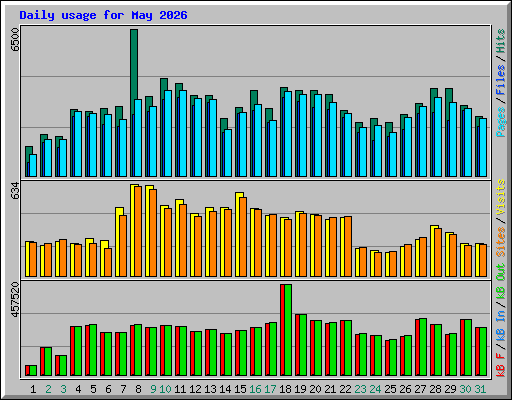This screenshot has height=400, width=512.
Task: Click day 16 on the x-axis
Action: pyautogui.click(x=255, y=389)
